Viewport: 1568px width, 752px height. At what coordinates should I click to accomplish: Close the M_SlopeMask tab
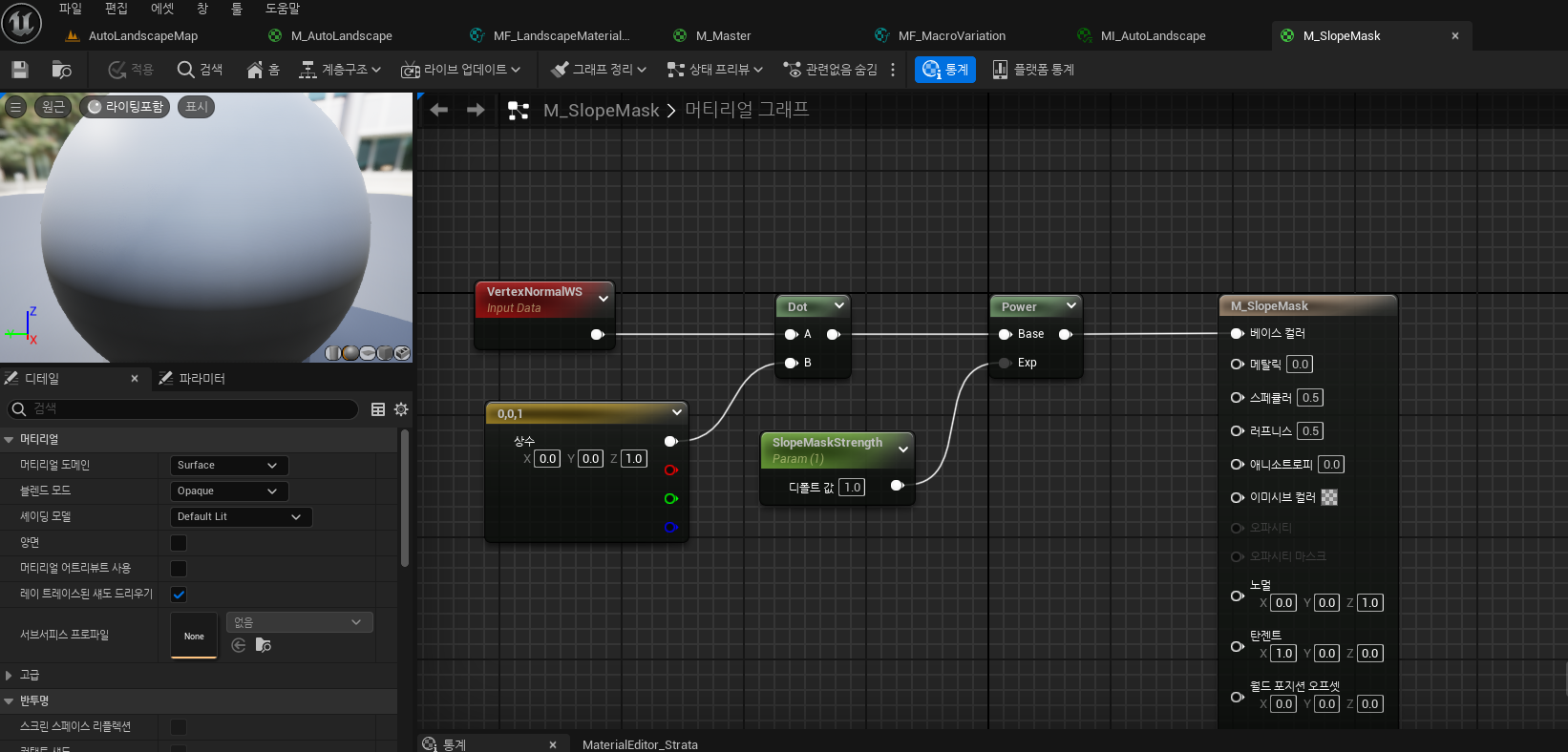1455,36
